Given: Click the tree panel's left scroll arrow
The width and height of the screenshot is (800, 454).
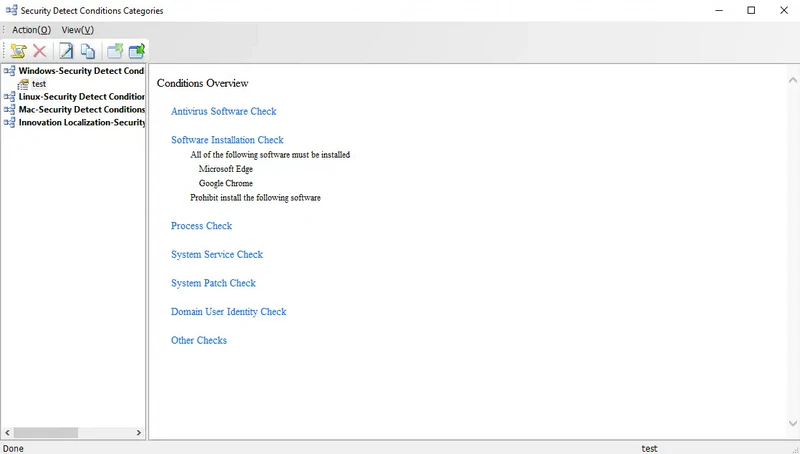Looking at the screenshot, I should (x=7, y=433).
